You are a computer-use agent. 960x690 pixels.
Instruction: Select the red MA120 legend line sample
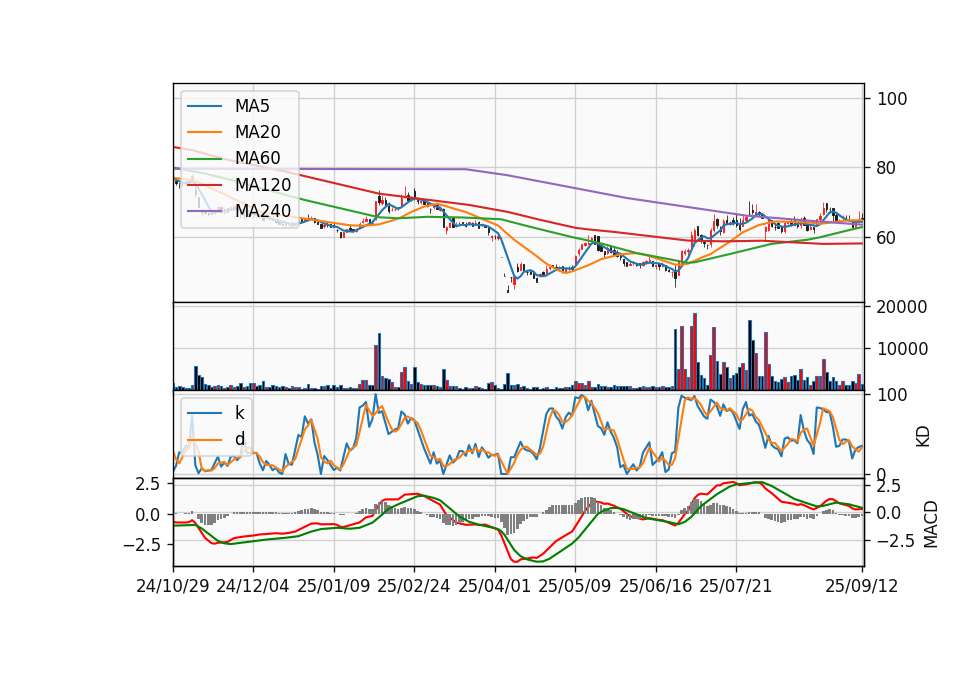coord(205,184)
